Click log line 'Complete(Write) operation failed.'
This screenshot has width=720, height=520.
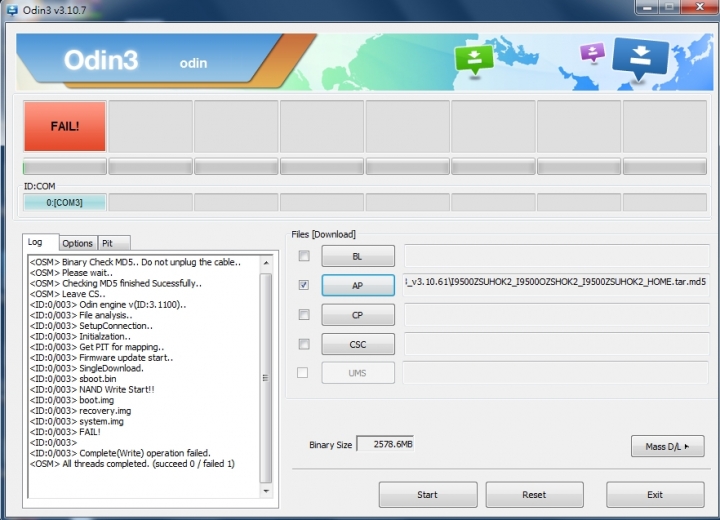click(x=120, y=453)
